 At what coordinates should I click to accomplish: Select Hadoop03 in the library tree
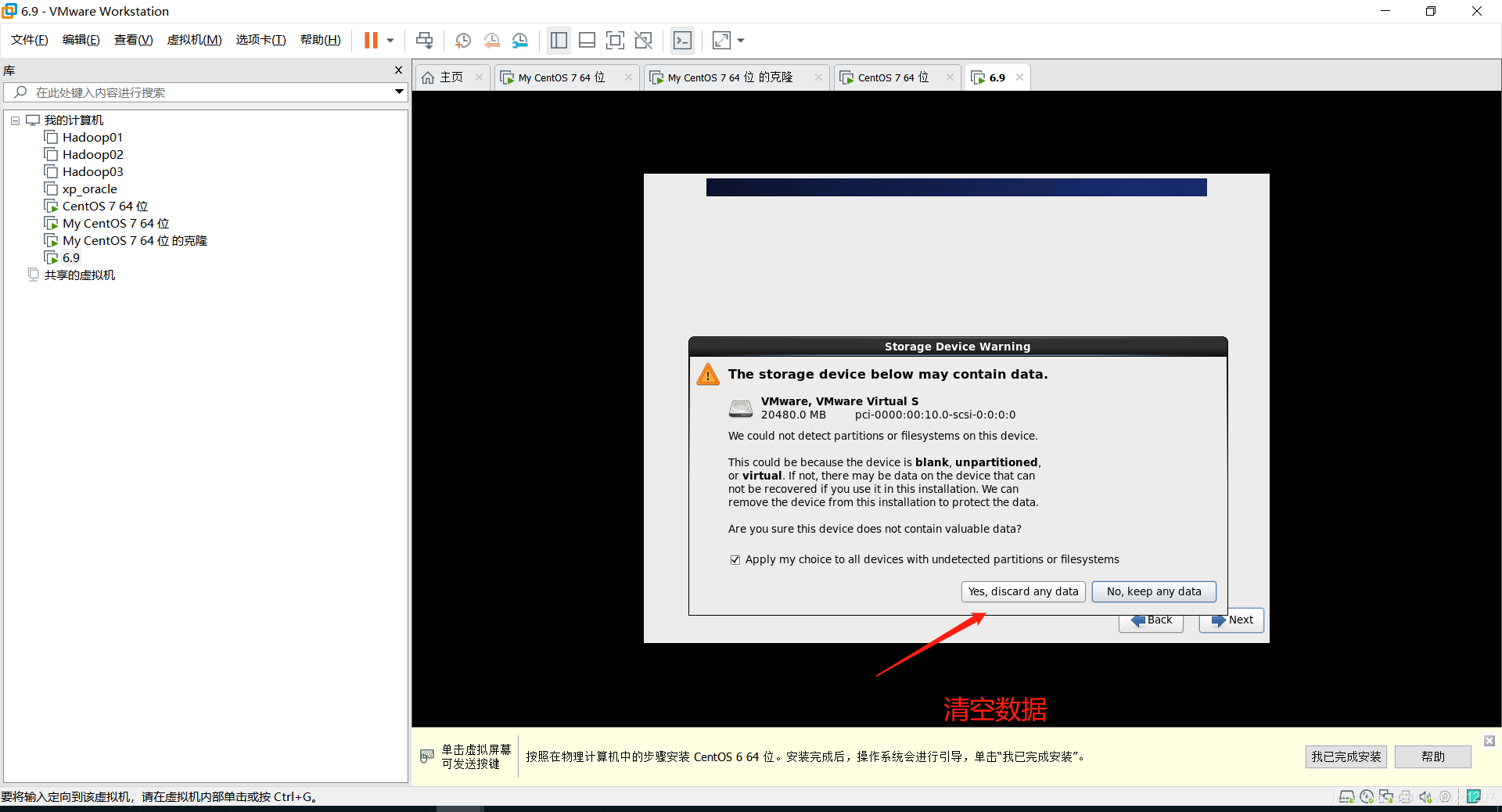(92, 172)
